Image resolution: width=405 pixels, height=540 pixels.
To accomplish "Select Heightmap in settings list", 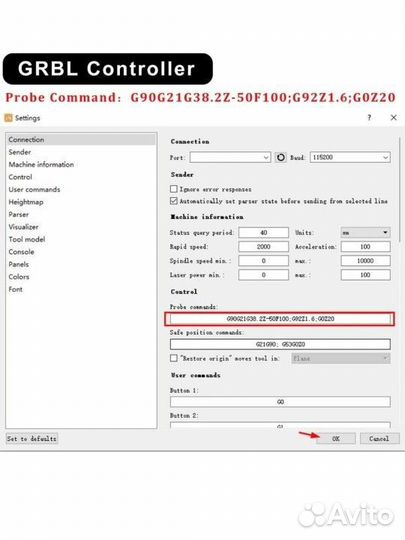I will pos(81,202).
